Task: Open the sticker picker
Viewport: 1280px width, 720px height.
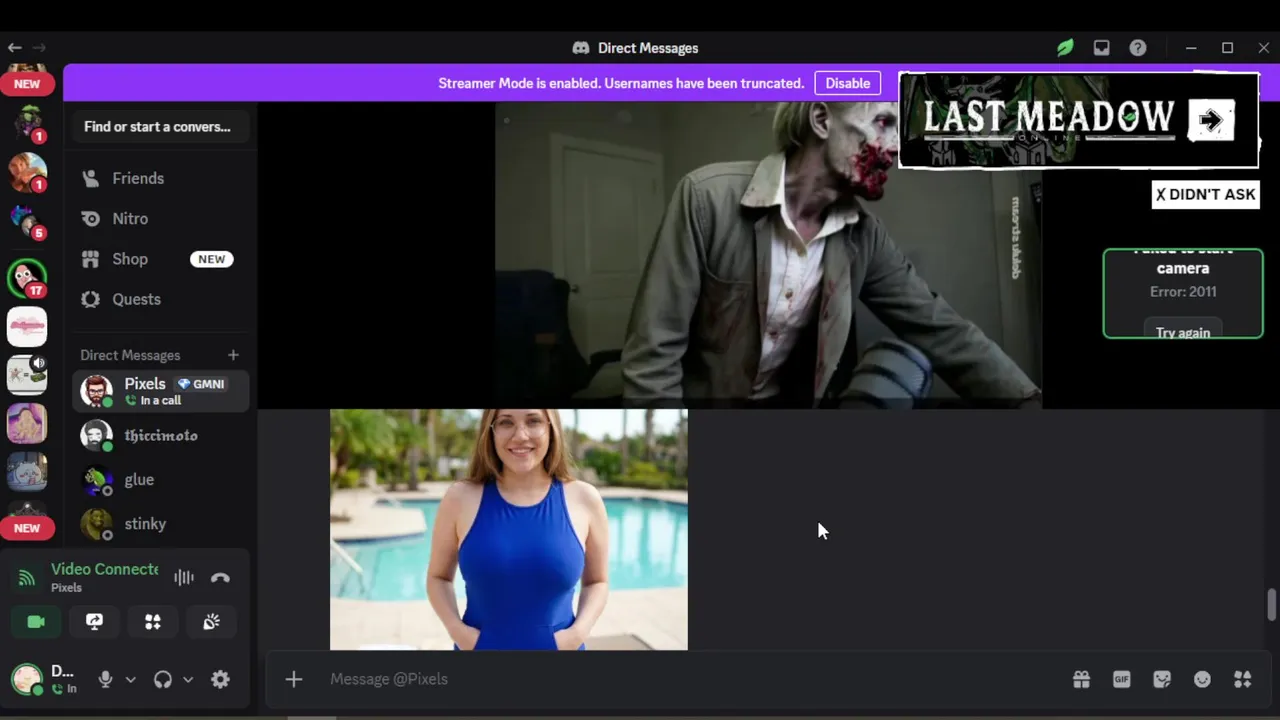Action: pos(1162,679)
